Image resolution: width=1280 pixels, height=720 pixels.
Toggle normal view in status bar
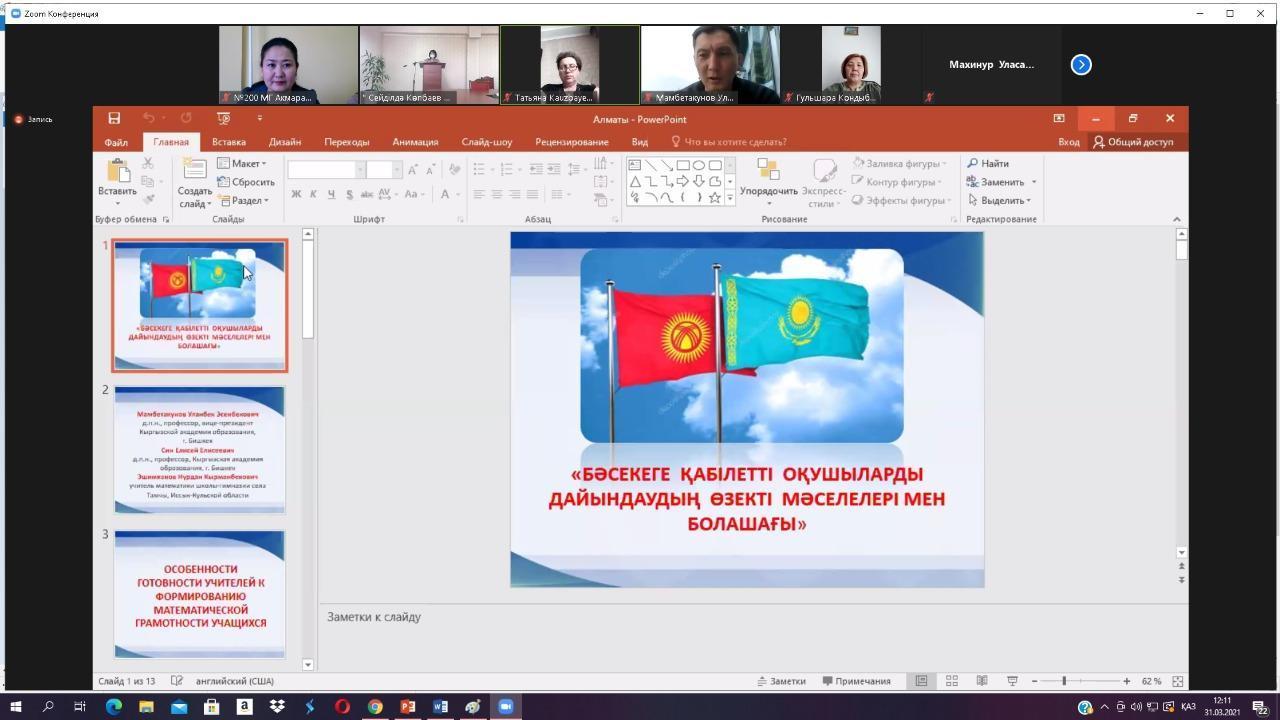coord(921,681)
